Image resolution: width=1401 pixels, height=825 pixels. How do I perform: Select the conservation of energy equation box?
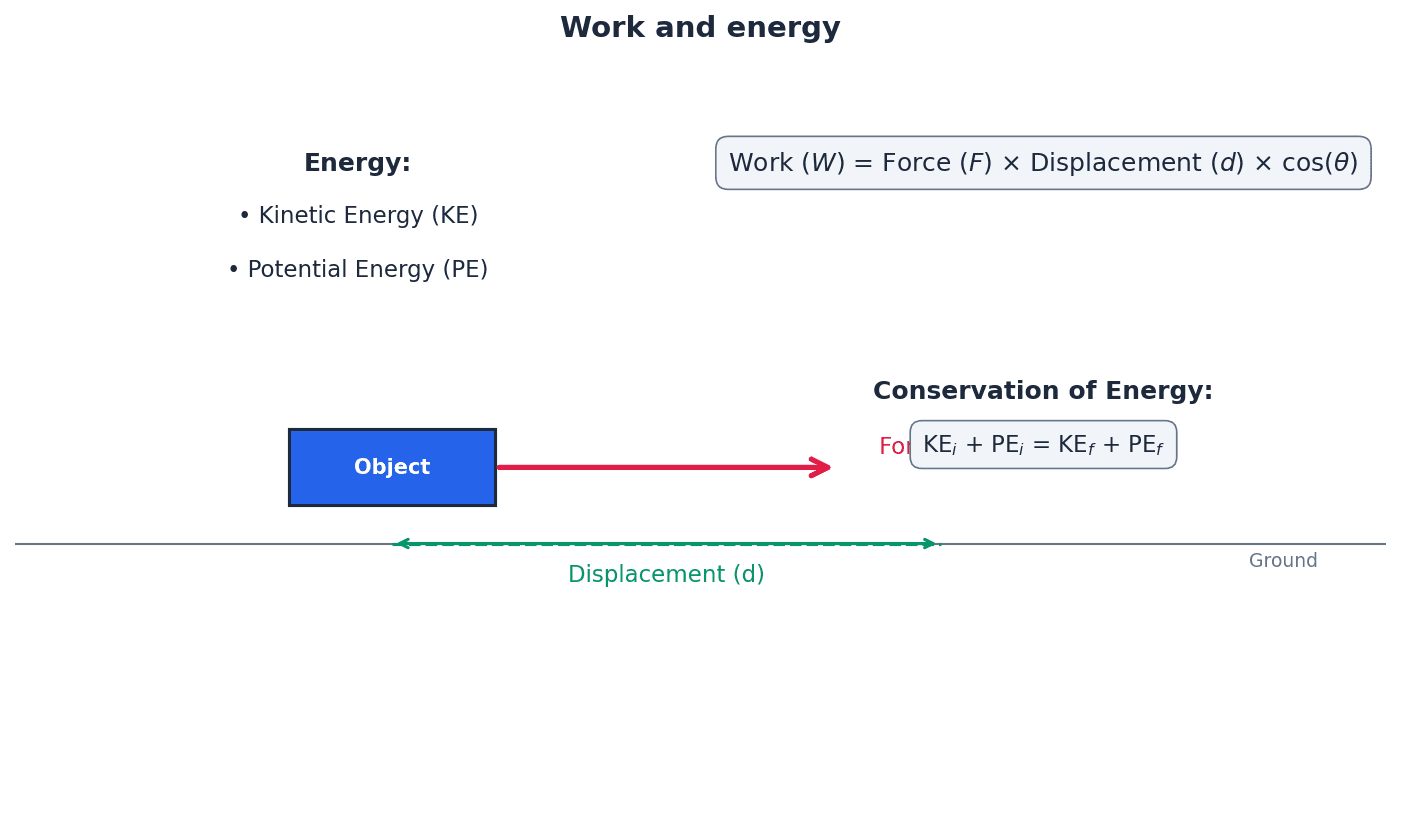[x=1043, y=444]
